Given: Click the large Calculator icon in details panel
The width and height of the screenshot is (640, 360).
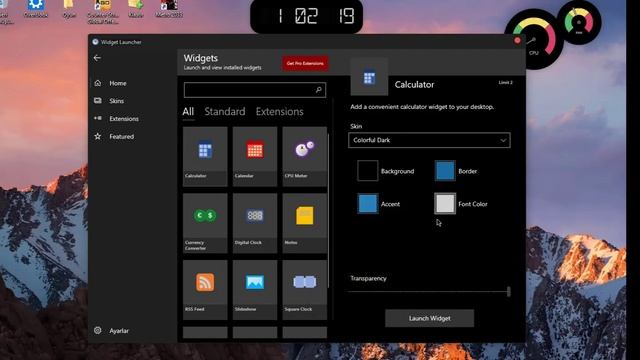Looking at the screenshot, I should tap(369, 78).
